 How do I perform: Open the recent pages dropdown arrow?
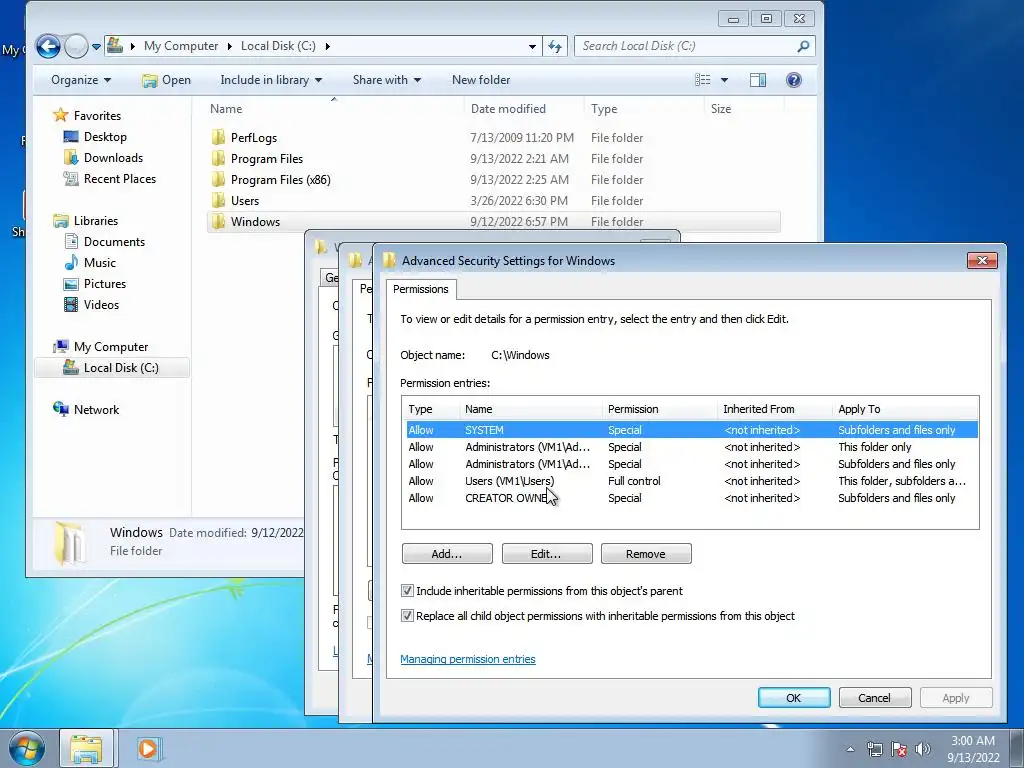[x=96, y=46]
